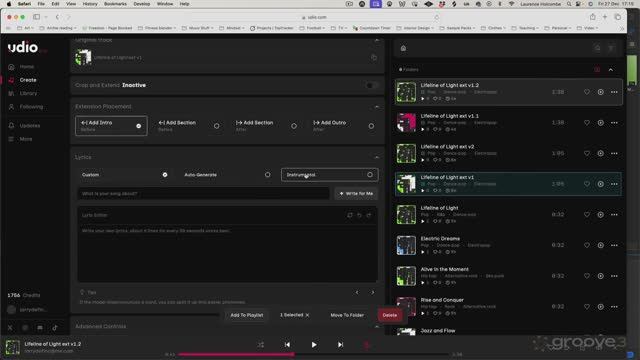Select Add Section Before placement
Screen dimensions: 640x360
[189, 126]
